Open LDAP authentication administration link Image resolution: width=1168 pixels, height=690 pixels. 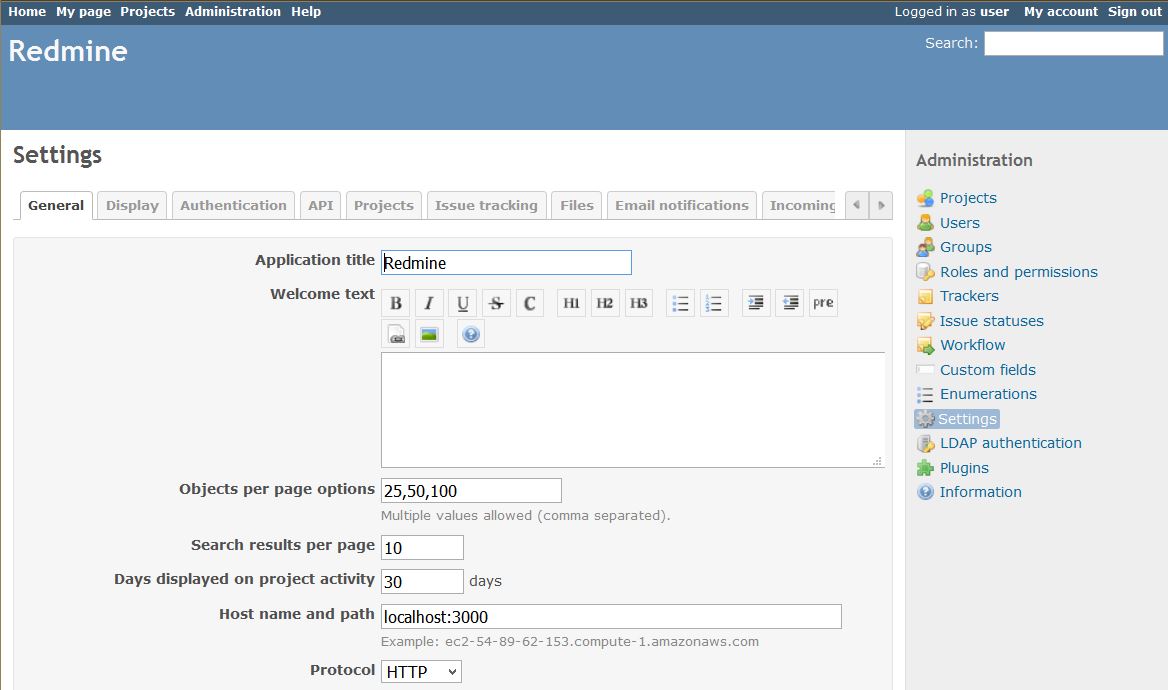1010,443
